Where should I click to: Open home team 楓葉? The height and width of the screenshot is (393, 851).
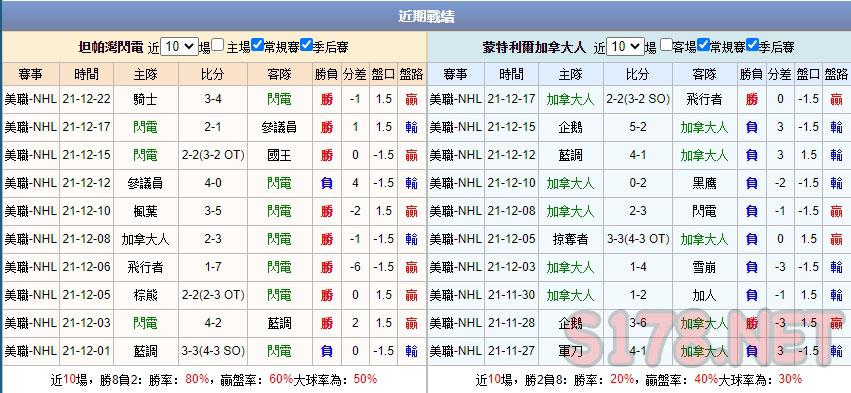(145, 212)
